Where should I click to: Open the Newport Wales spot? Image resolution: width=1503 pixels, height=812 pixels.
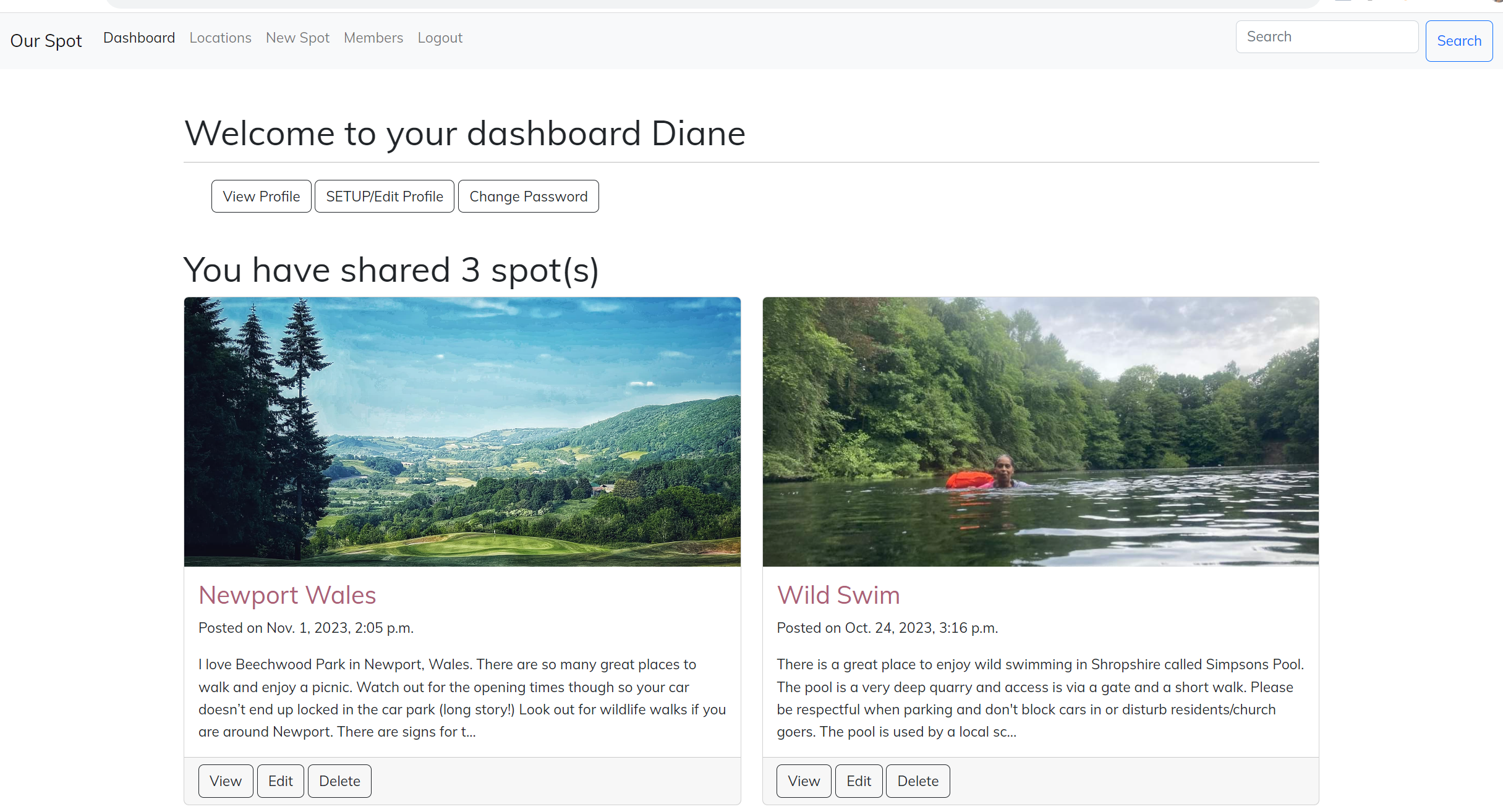coord(287,595)
